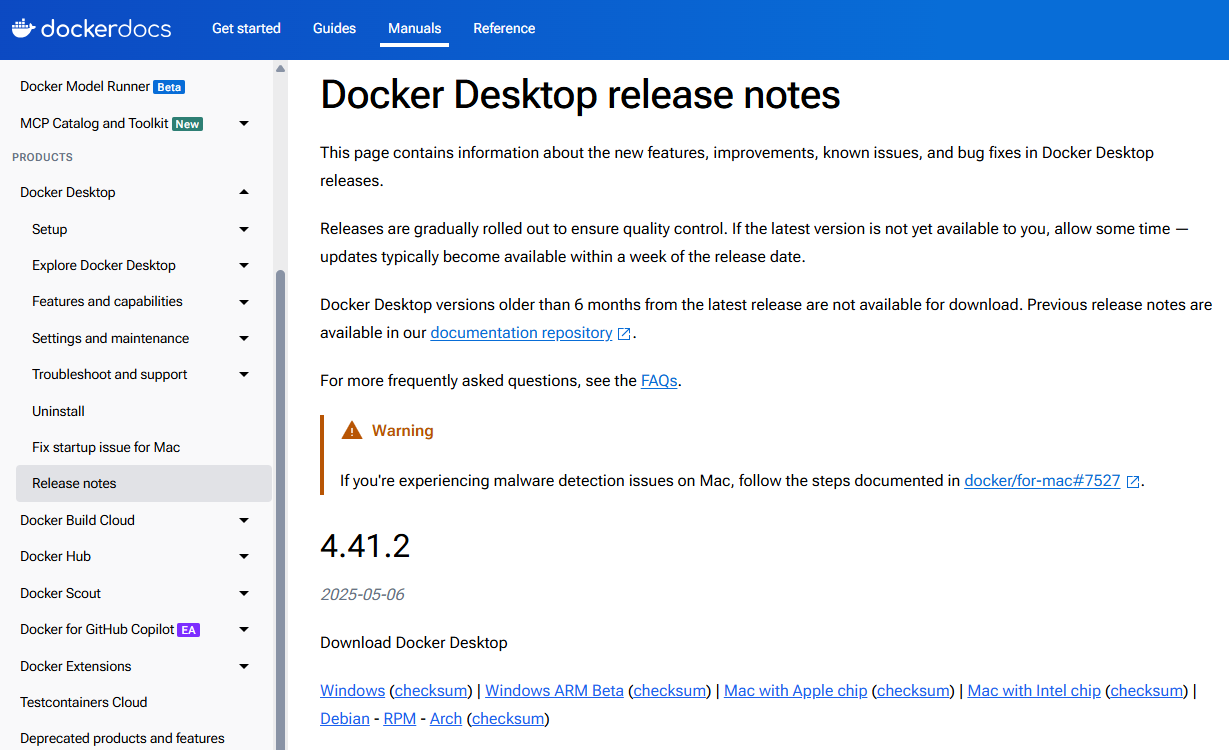Click the New badge on MCP Catalog and Toolkit
Screen dimensions: 1229x750
coord(187,123)
